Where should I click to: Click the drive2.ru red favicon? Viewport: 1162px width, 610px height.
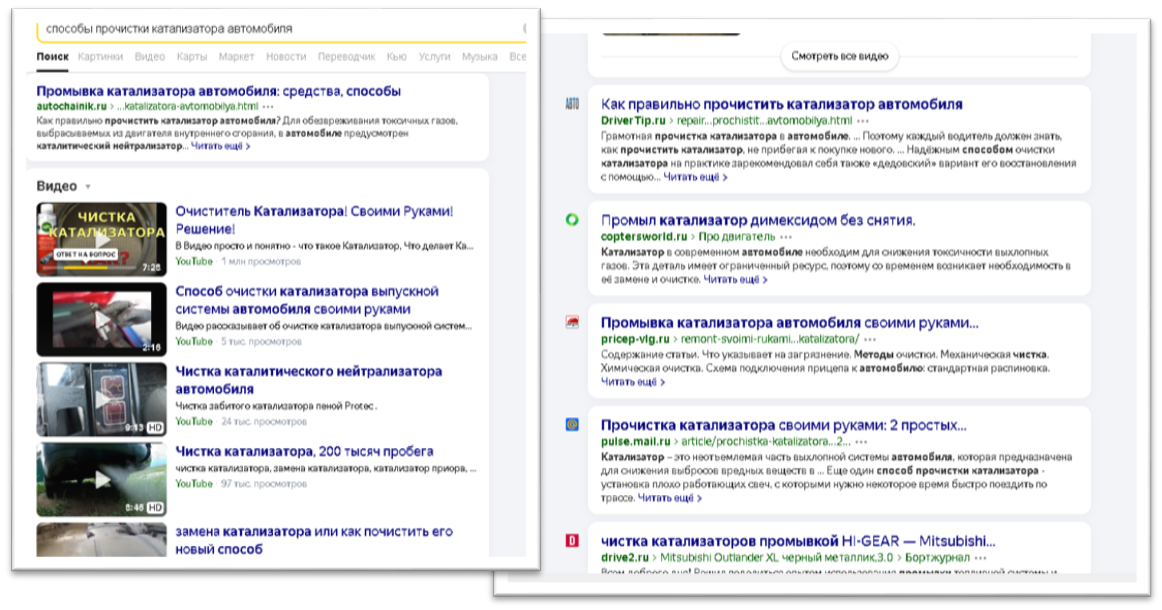(572, 541)
